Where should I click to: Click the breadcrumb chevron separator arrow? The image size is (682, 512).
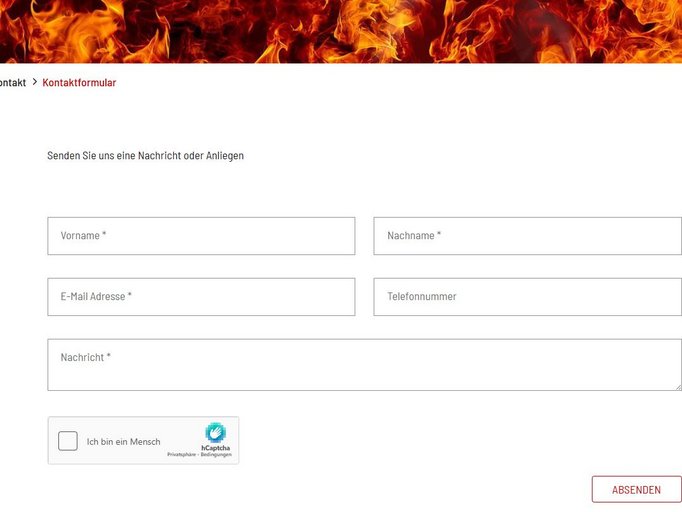tap(34, 82)
